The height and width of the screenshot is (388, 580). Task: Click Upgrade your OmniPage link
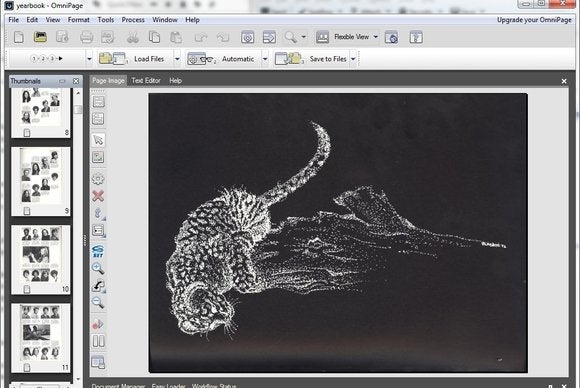pyautogui.click(x=534, y=20)
